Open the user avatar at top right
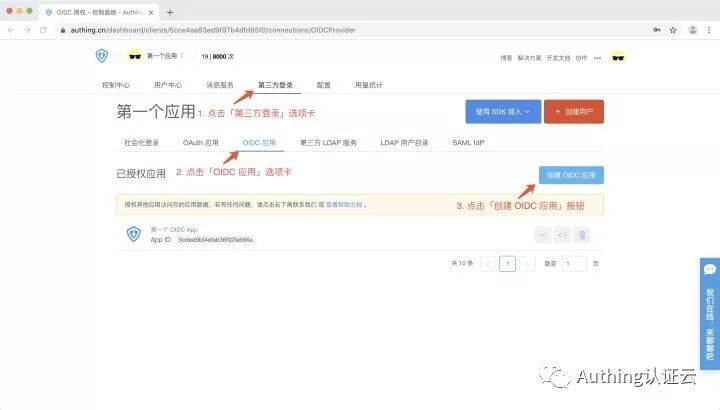 [618, 57]
